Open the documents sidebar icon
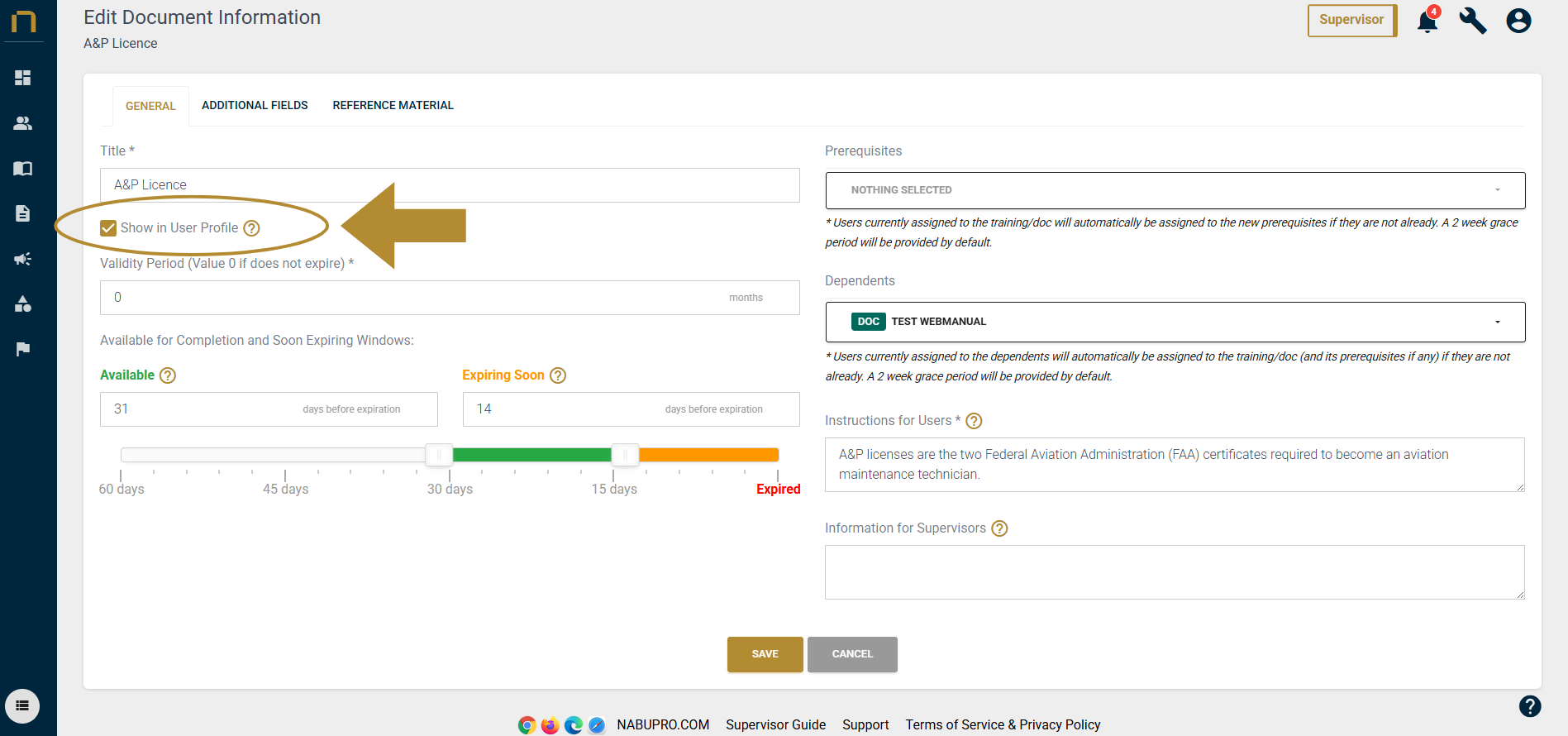This screenshot has height=736, width=1568. pyautogui.click(x=23, y=213)
